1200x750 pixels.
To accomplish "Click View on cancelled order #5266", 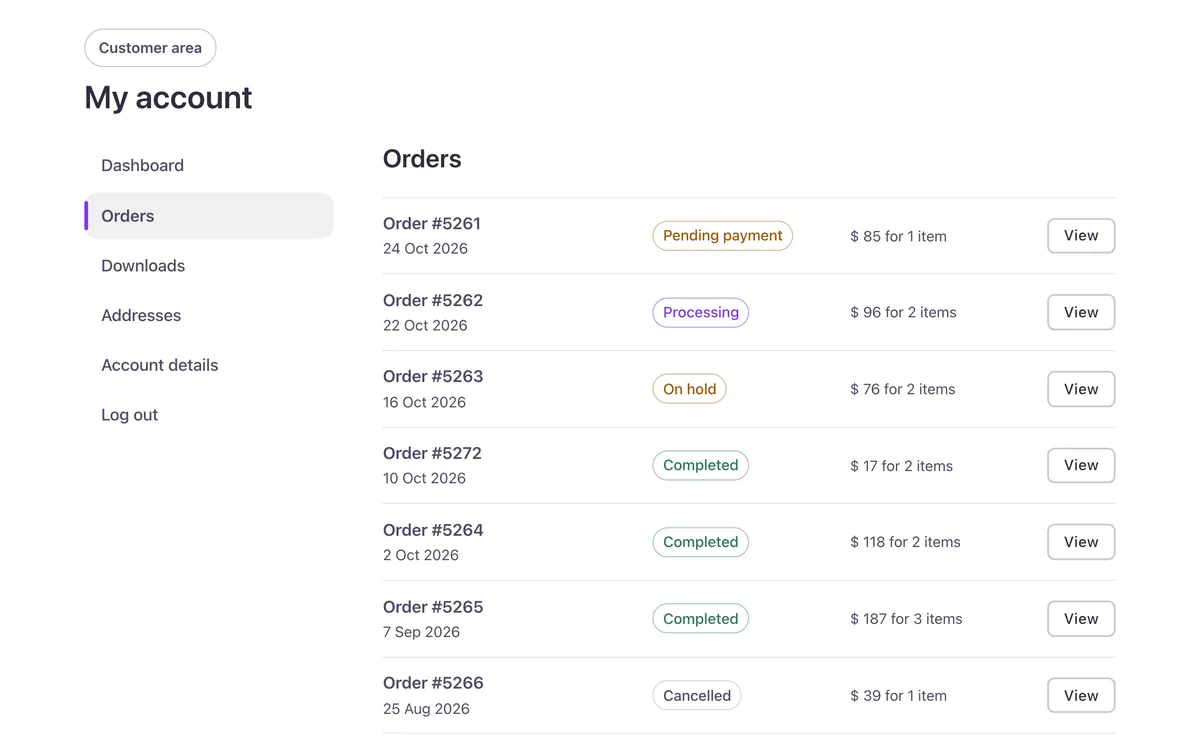I will tap(1081, 696).
